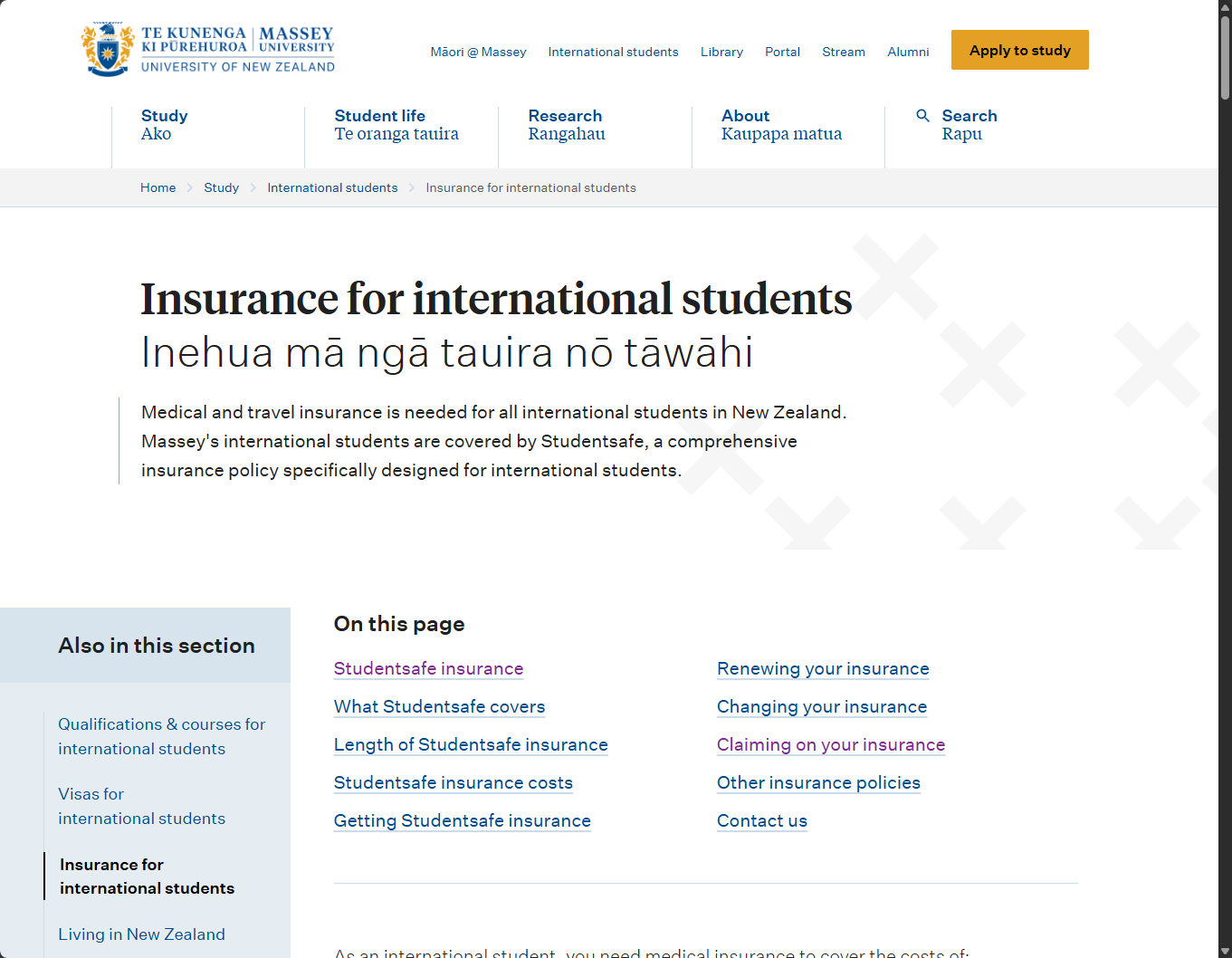The width and height of the screenshot is (1232, 958).
Task: Click the search magnifier icon
Action: click(923, 116)
